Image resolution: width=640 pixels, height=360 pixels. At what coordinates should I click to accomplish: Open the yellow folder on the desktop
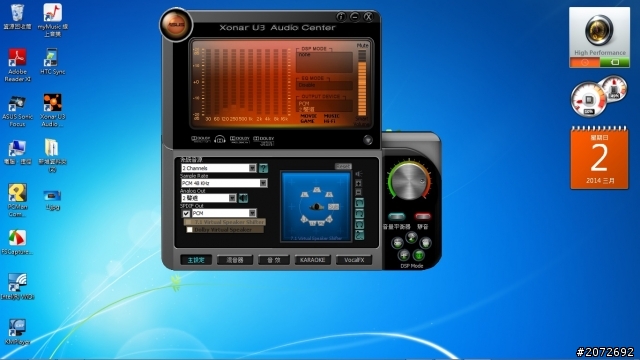53,155
